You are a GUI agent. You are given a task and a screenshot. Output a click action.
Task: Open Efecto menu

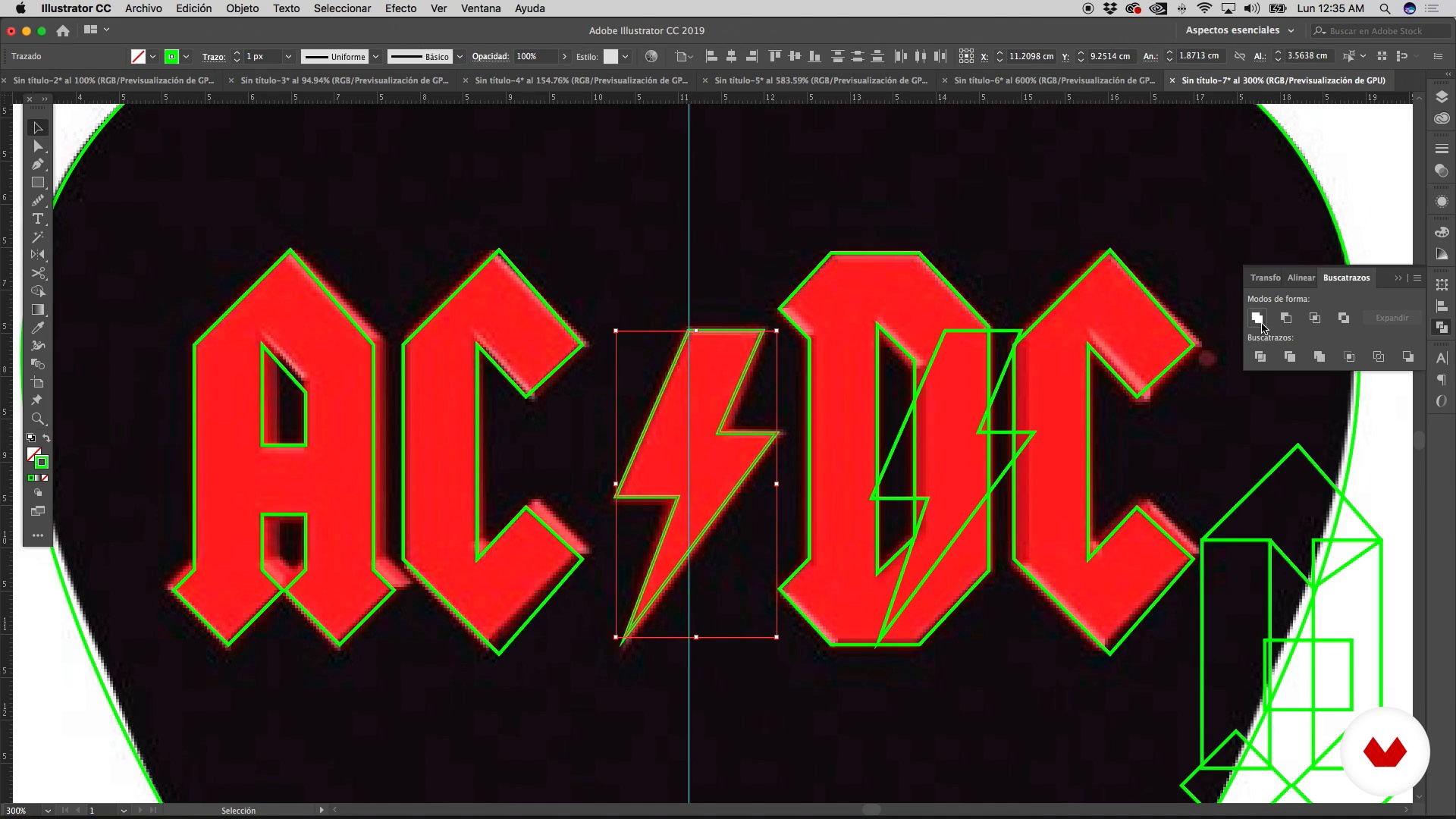(x=400, y=8)
